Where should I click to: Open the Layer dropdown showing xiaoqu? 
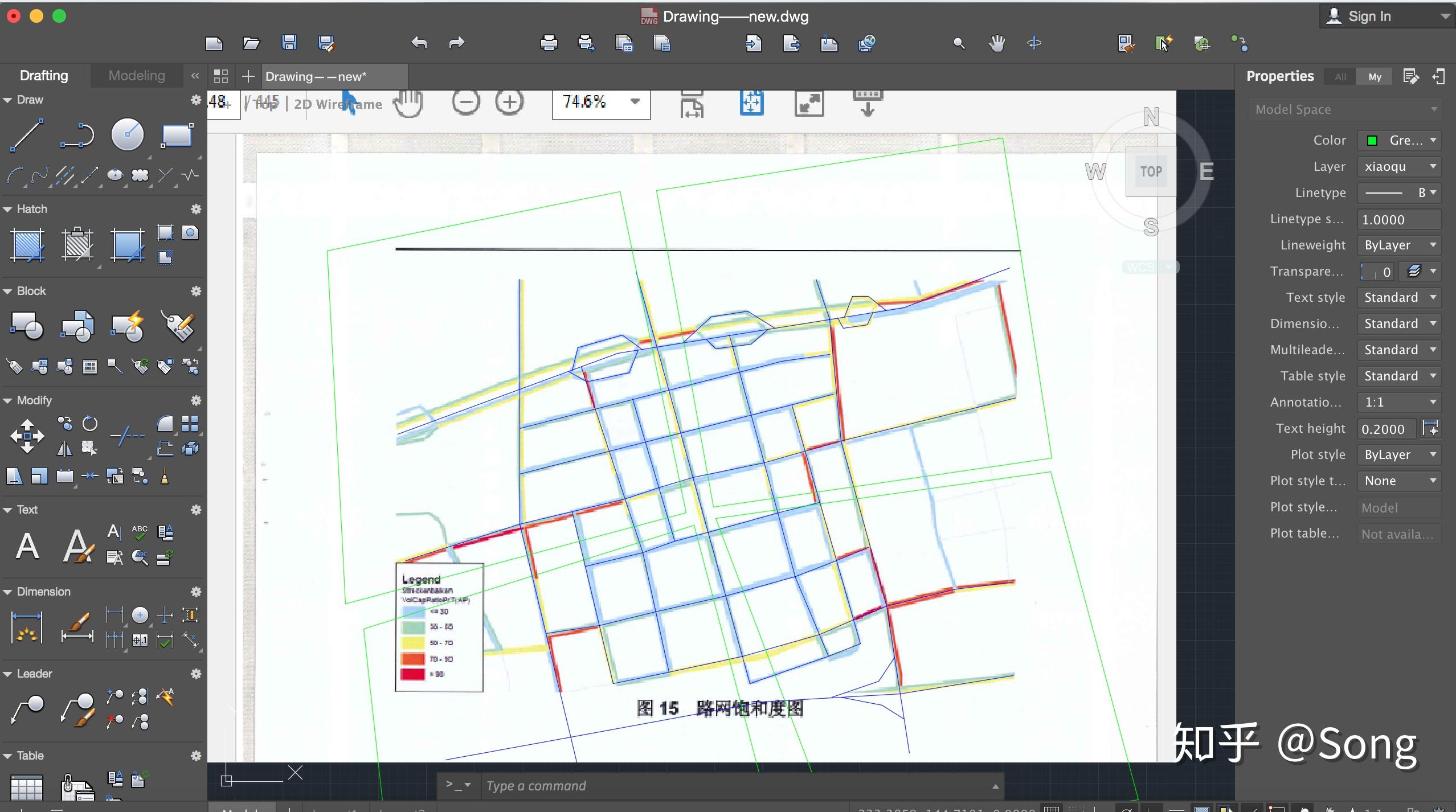point(1399,167)
